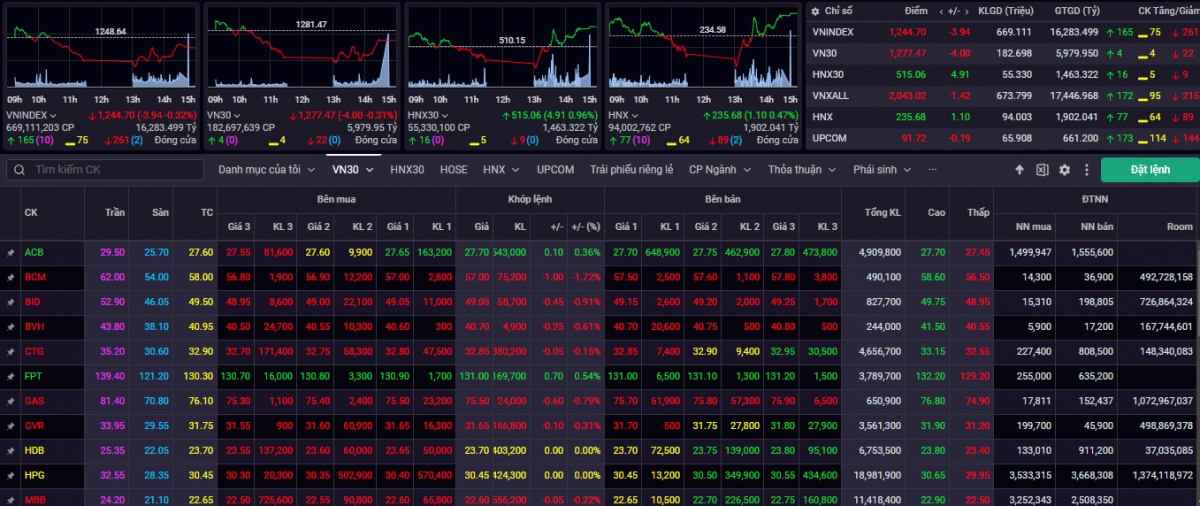
Task: Switch to the UPCOM tab
Action: [555, 170]
